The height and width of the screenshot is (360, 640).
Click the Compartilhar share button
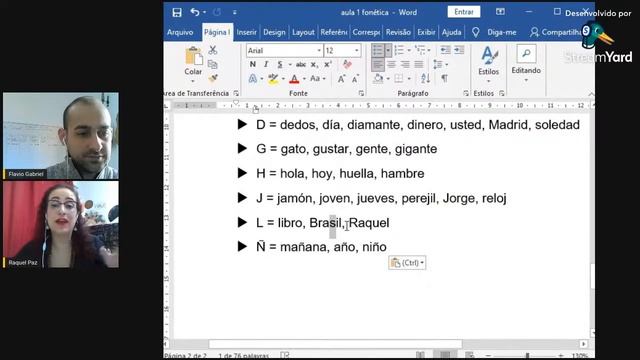(x=556, y=32)
